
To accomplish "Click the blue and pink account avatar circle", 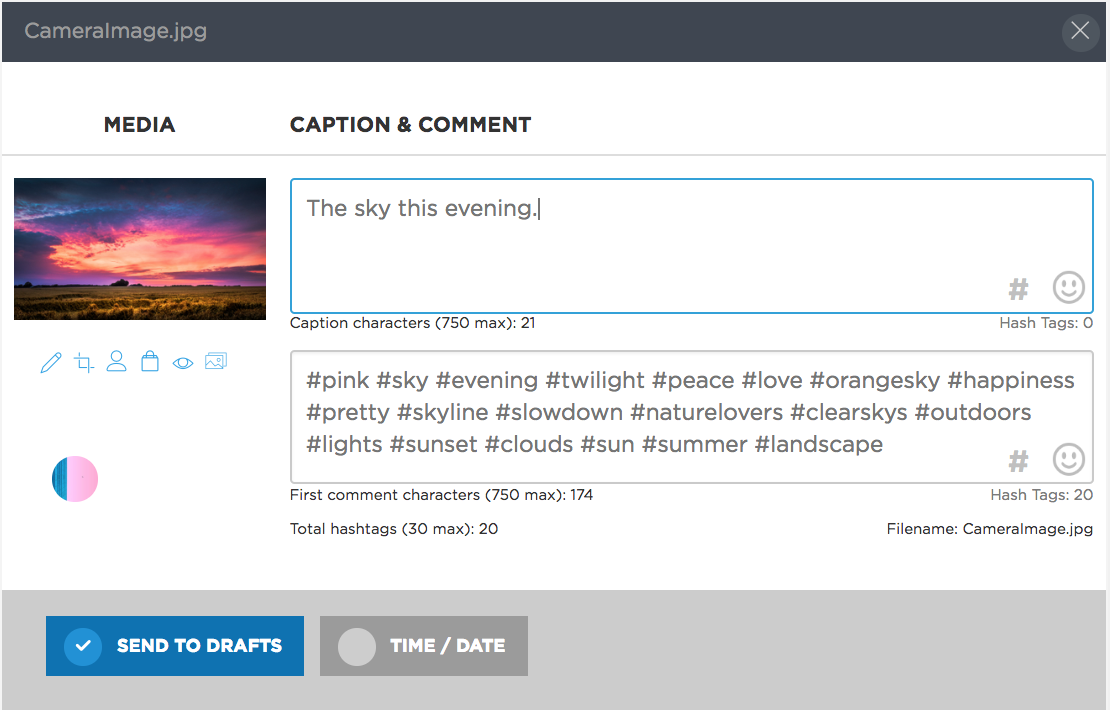I will 75,479.
